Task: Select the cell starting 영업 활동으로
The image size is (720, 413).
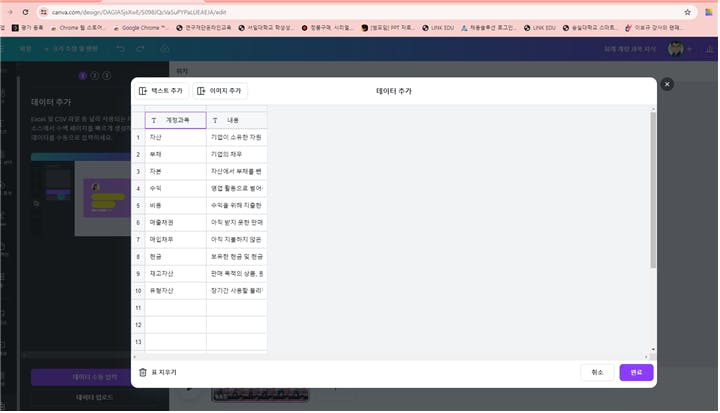Action: point(236,188)
